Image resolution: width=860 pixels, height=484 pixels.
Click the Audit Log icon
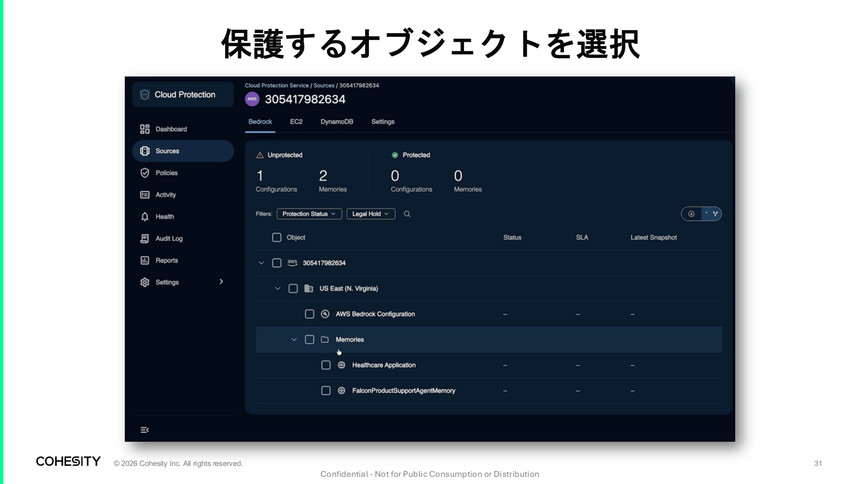(145, 239)
